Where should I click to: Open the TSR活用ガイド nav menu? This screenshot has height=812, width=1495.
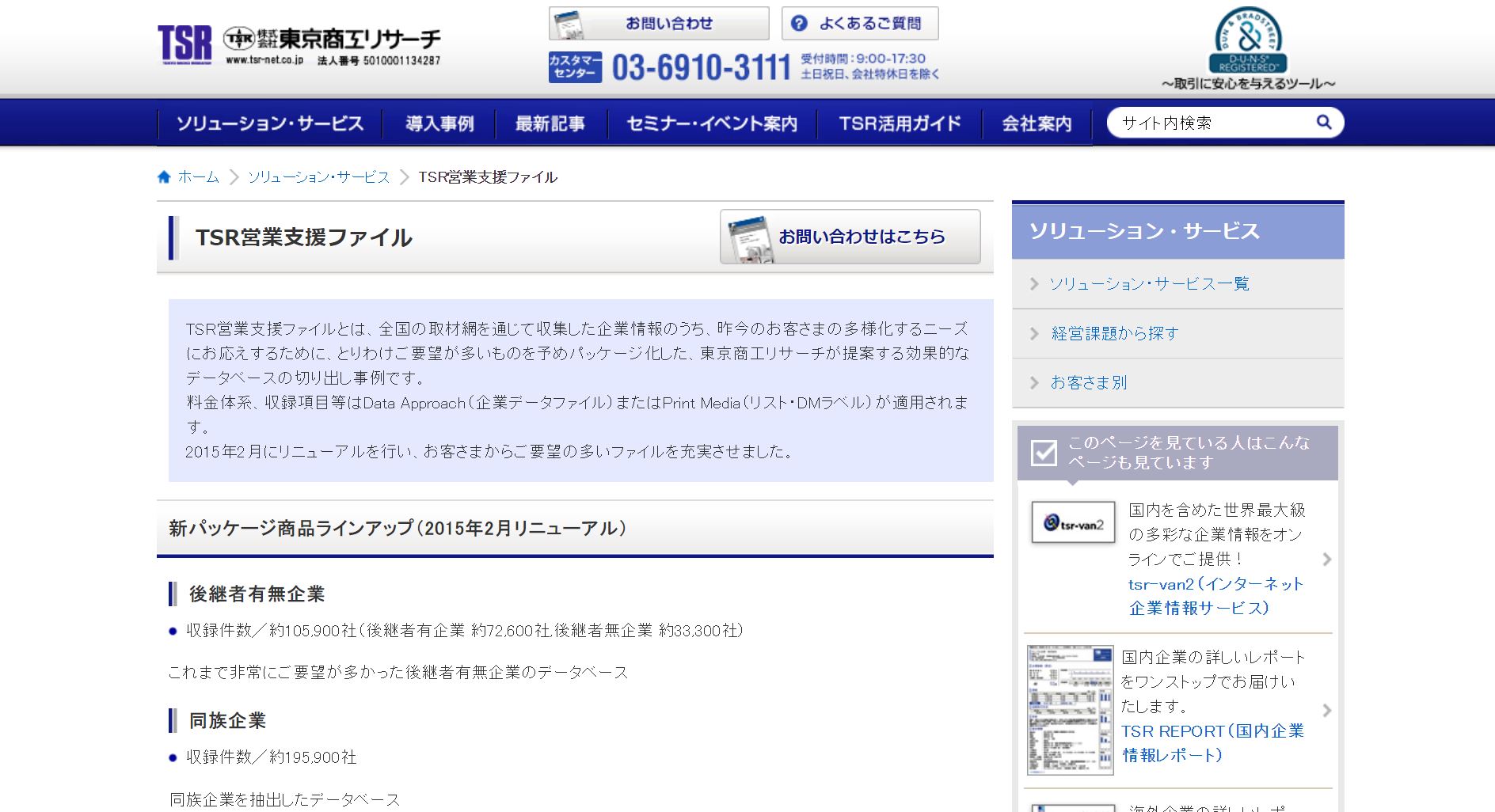[900, 123]
